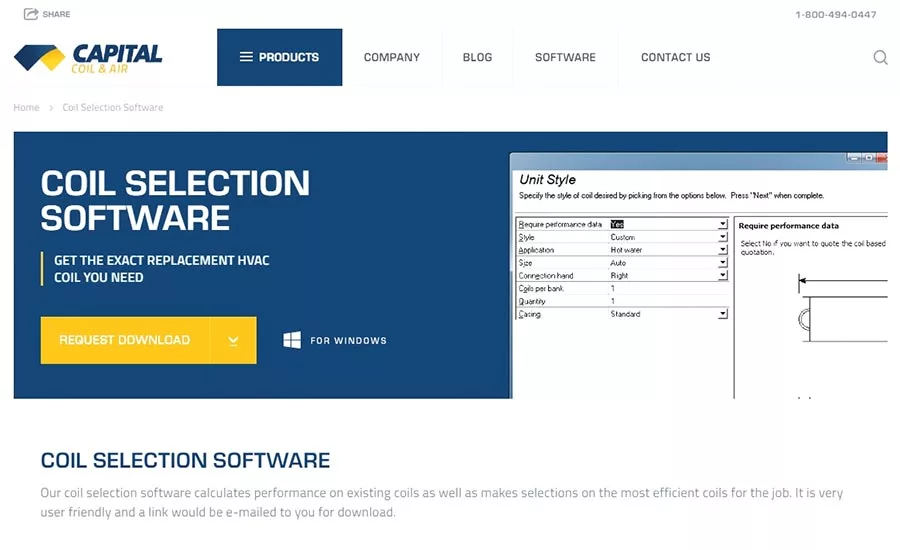Click the Quantity value field
Viewport: 900px width, 550px height.
coord(668,301)
